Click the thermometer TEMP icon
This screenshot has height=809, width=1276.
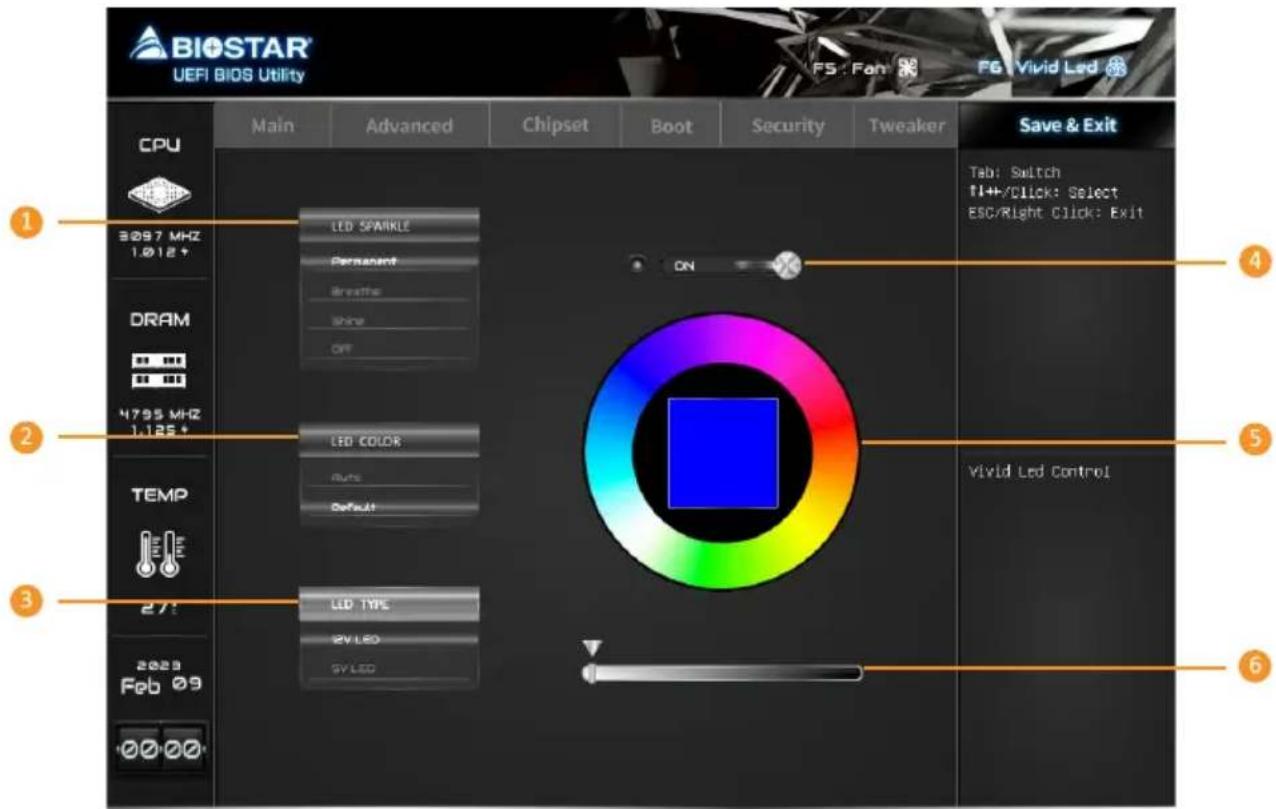click(x=161, y=553)
